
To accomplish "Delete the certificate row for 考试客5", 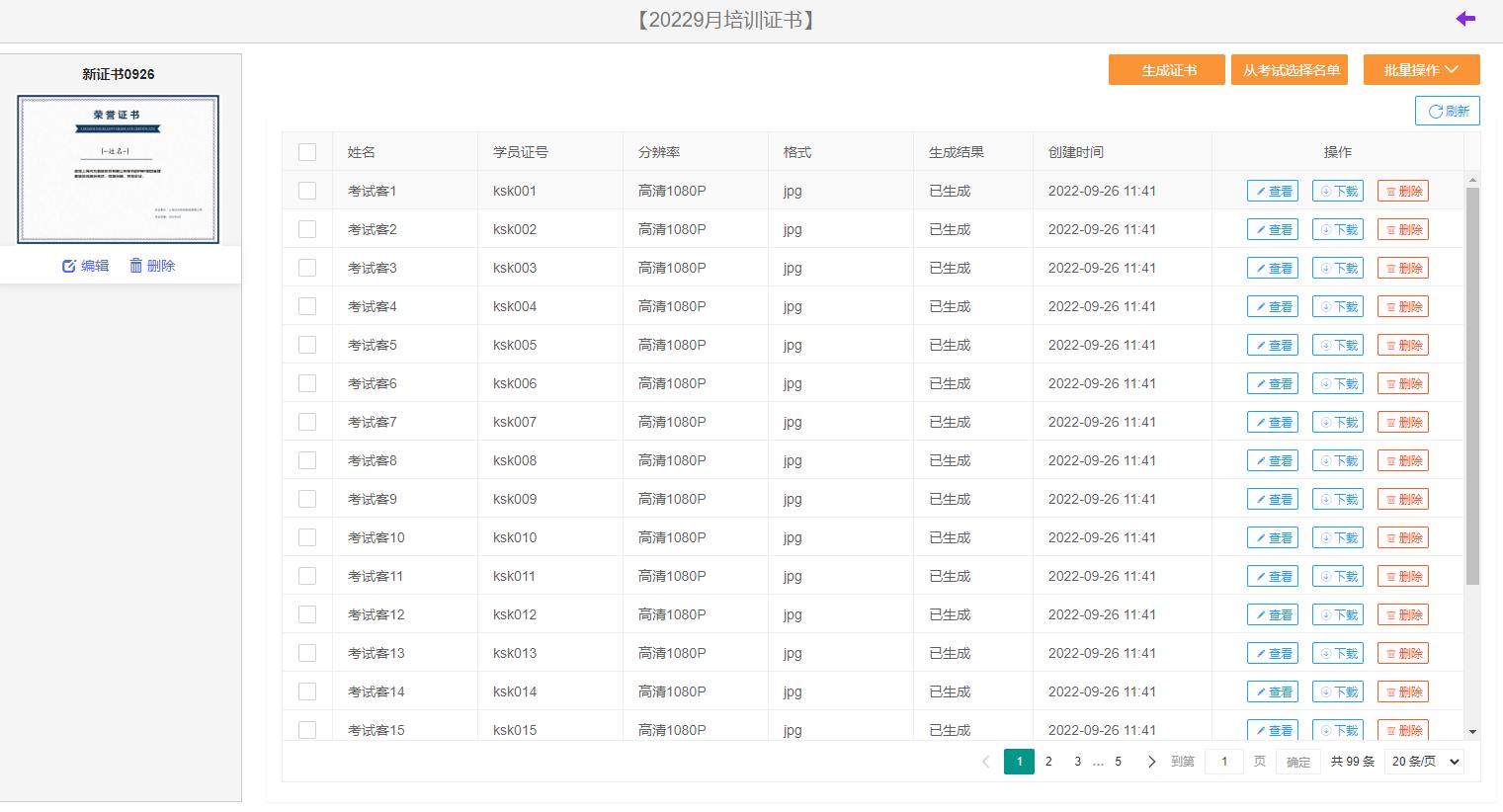I will 1402,346.
